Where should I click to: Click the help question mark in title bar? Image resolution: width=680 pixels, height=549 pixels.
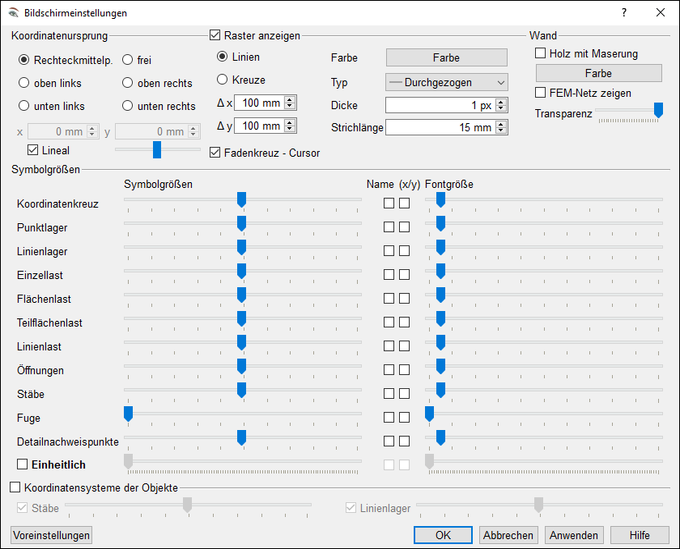click(624, 13)
